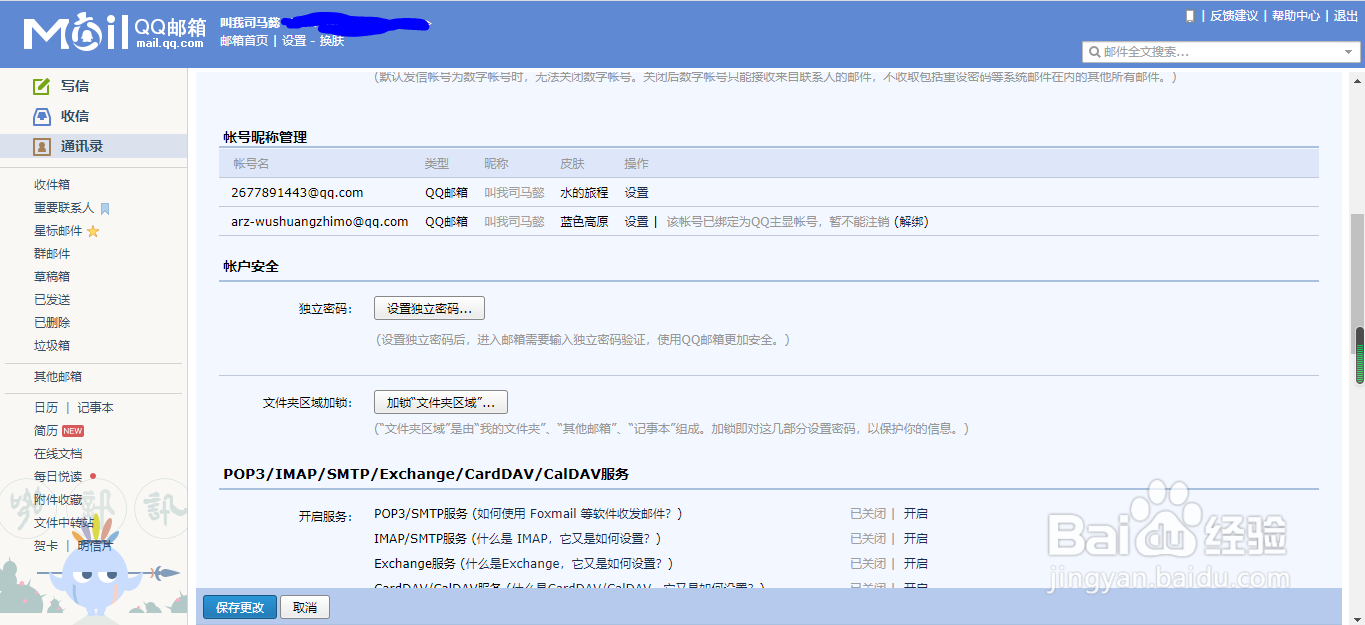The image size is (1365, 625).
Task: Click the 换肤 link in header
Action: pyautogui.click(x=332, y=41)
